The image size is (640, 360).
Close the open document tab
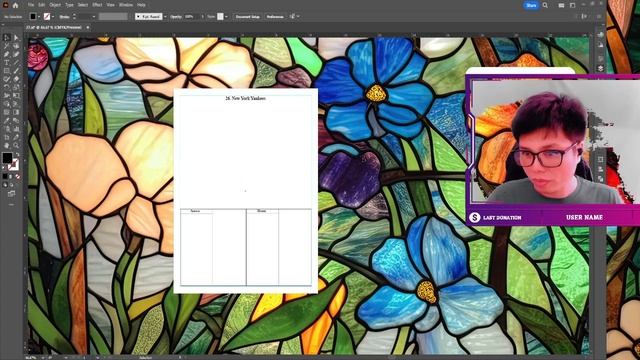click(x=88, y=27)
